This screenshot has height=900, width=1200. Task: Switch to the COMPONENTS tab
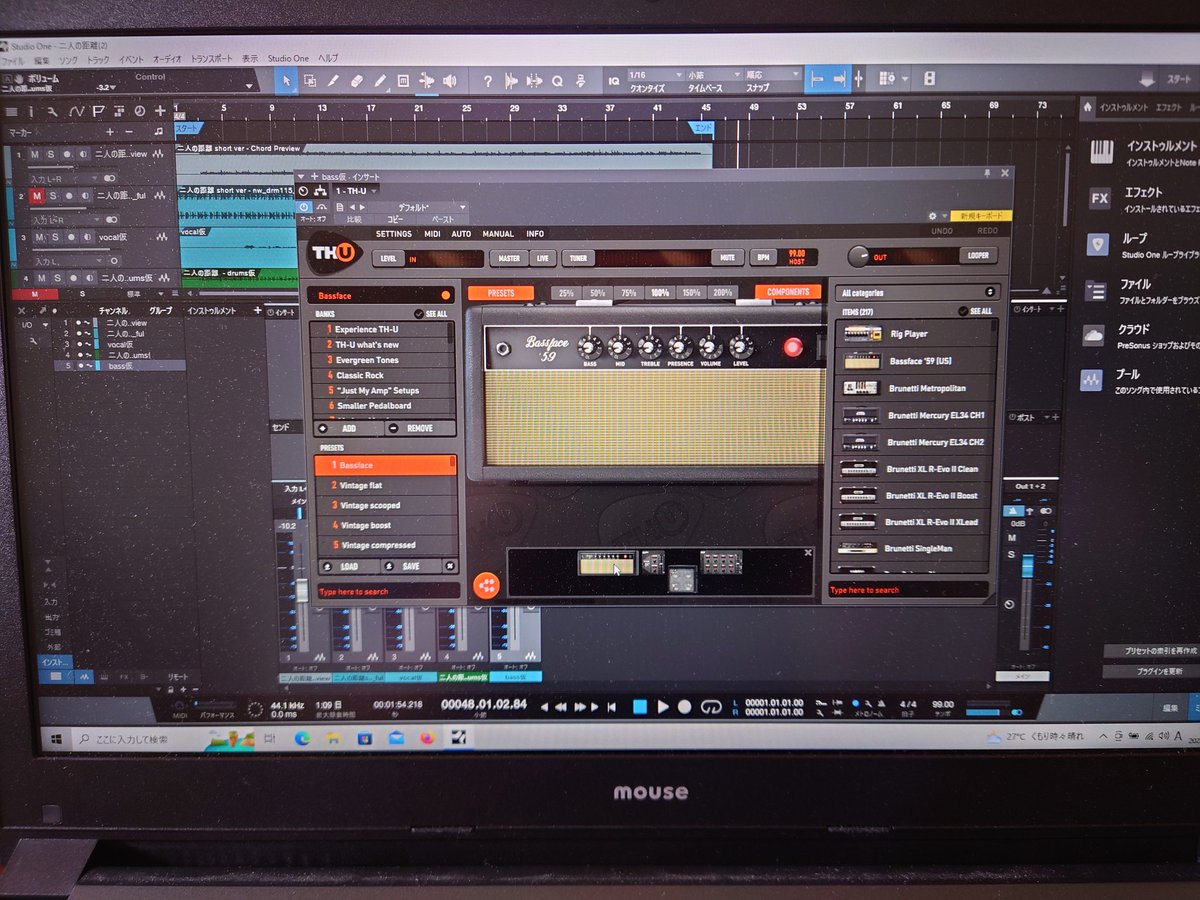[x=788, y=292]
